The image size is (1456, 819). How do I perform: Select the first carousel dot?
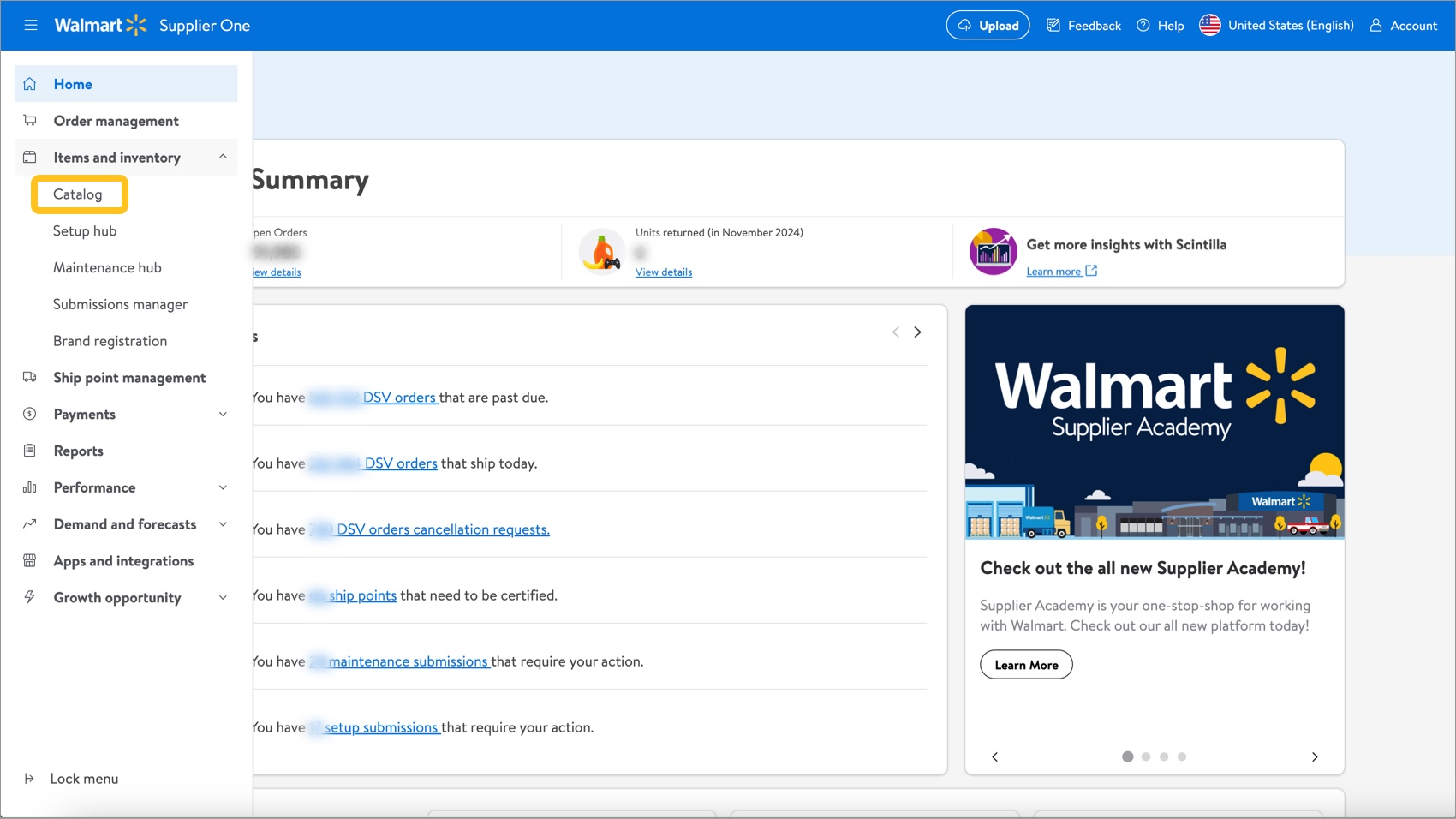tap(1128, 756)
